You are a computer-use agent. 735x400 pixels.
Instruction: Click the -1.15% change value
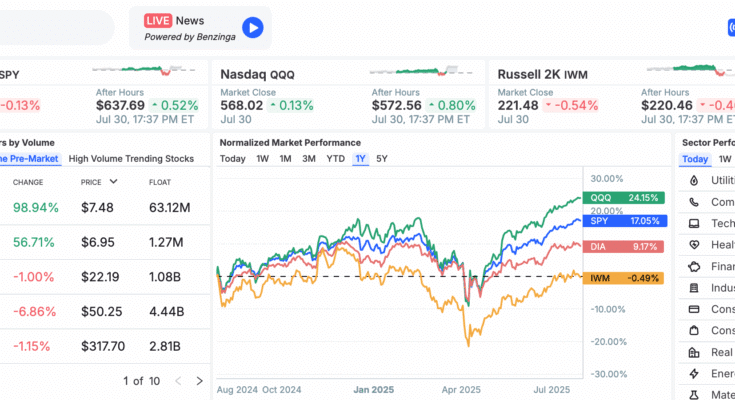[x=31, y=347]
